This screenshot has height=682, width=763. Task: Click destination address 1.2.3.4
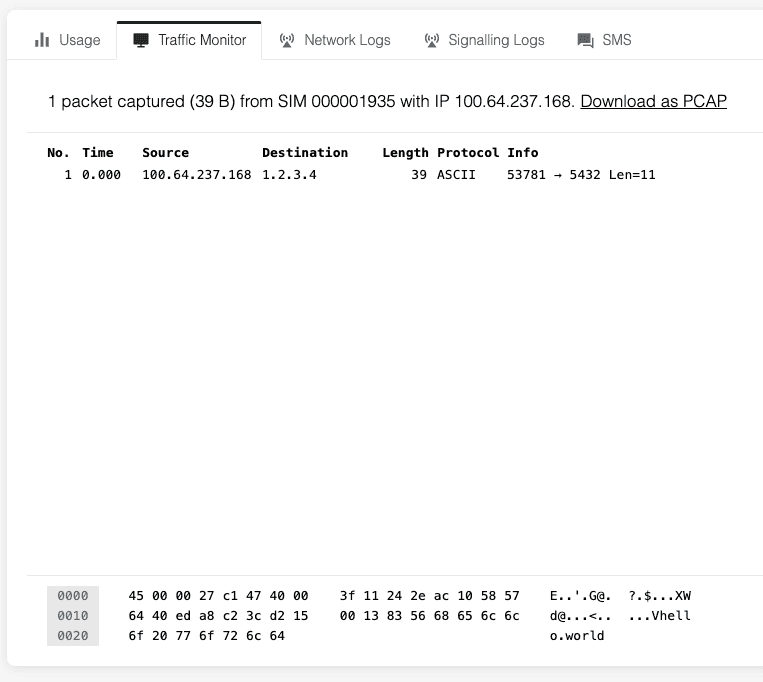coord(289,175)
